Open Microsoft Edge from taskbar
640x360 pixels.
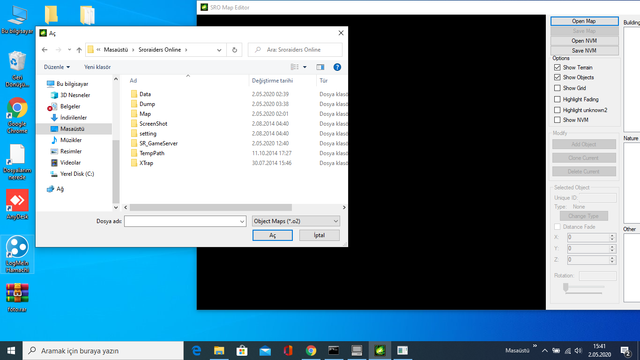(x=196, y=351)
